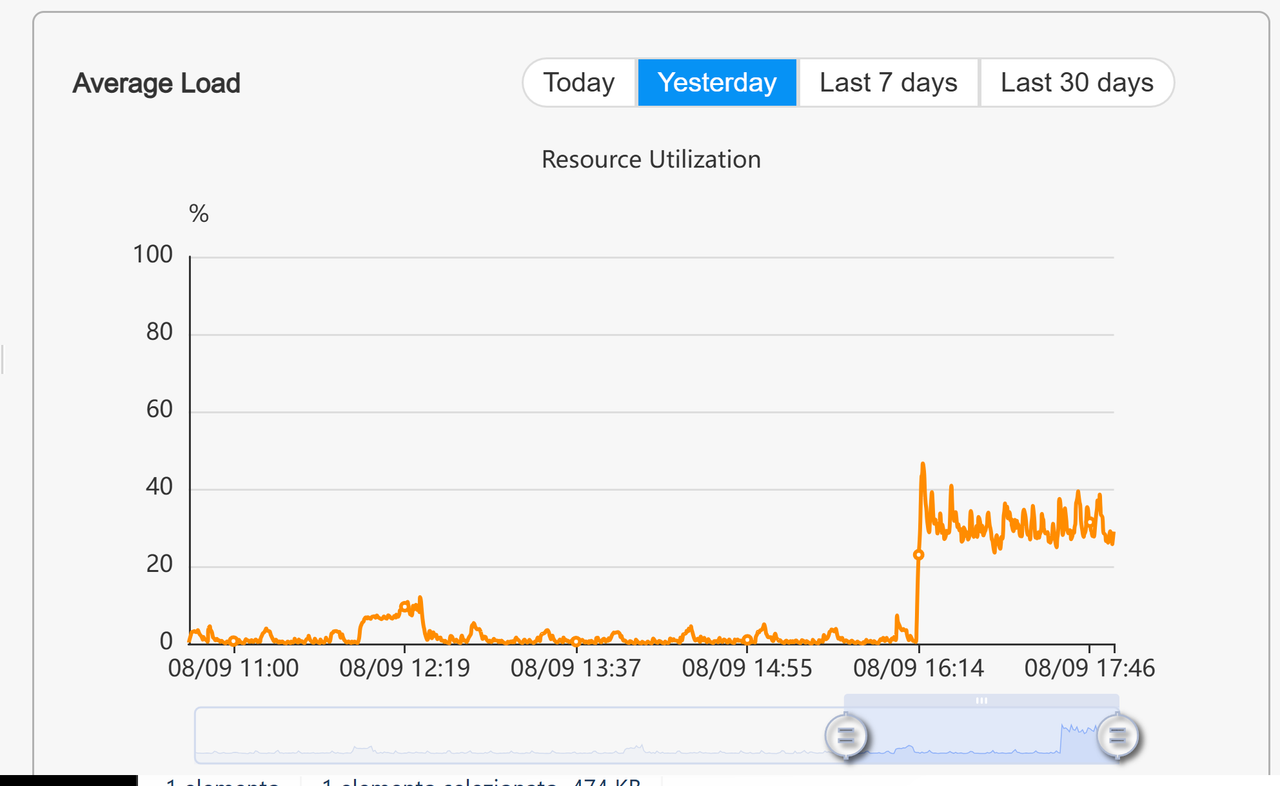Click the data point marker at 08/09 11:00

(x=233, y=641)
